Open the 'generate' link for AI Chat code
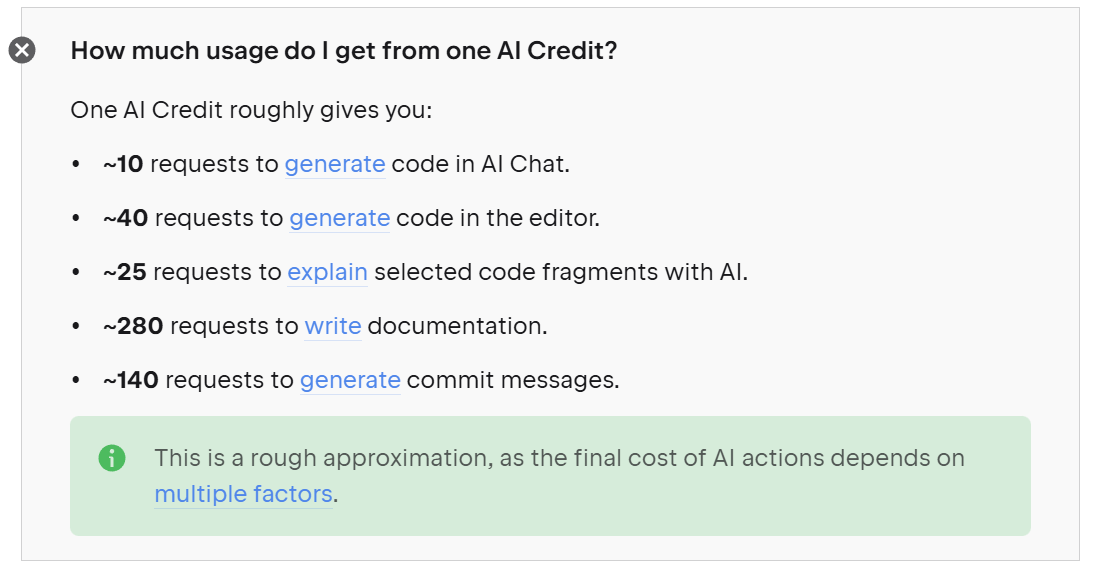 coord(335,164)
